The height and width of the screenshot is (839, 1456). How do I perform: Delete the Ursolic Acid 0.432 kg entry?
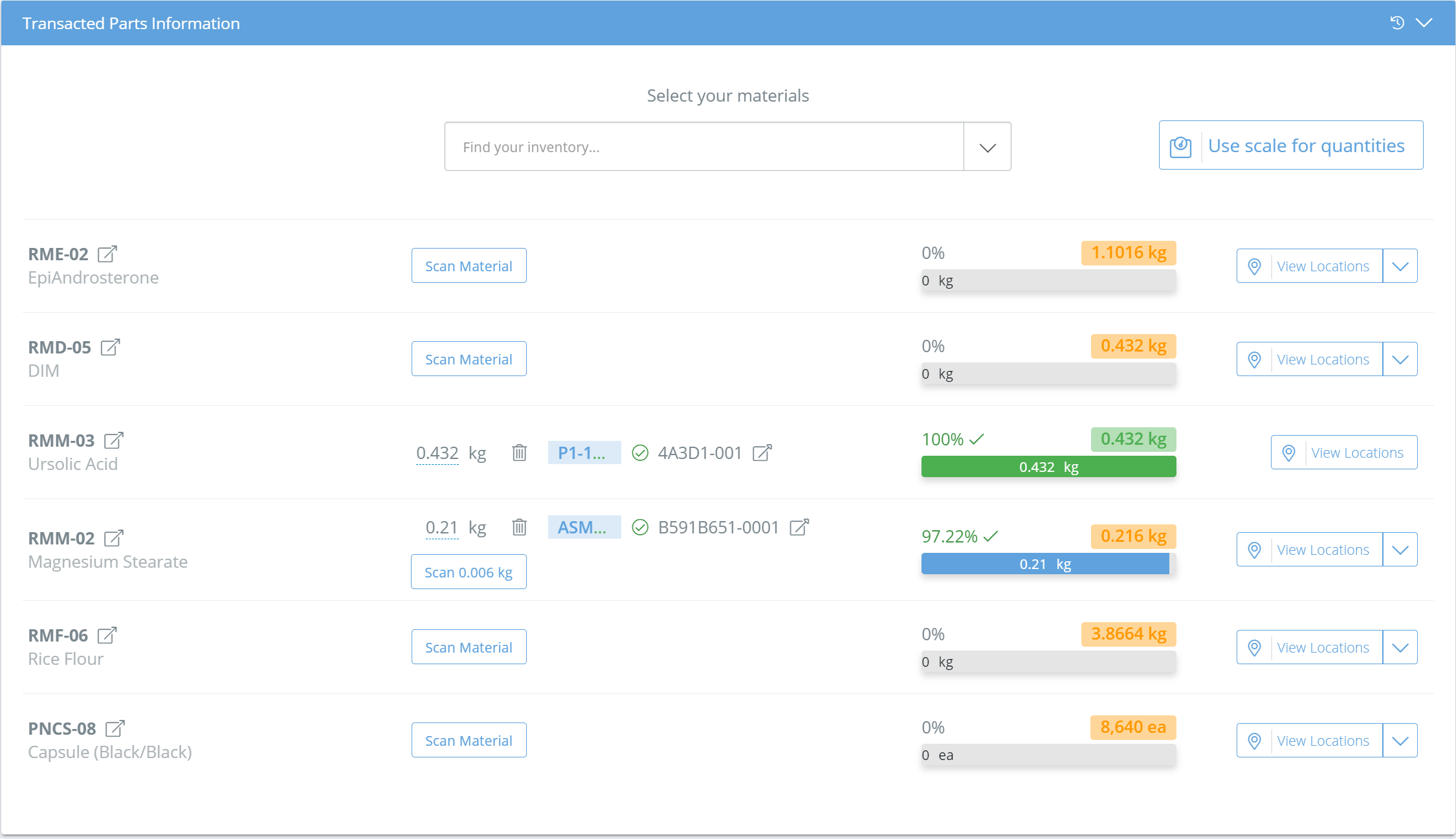click(x=519, y=453)
